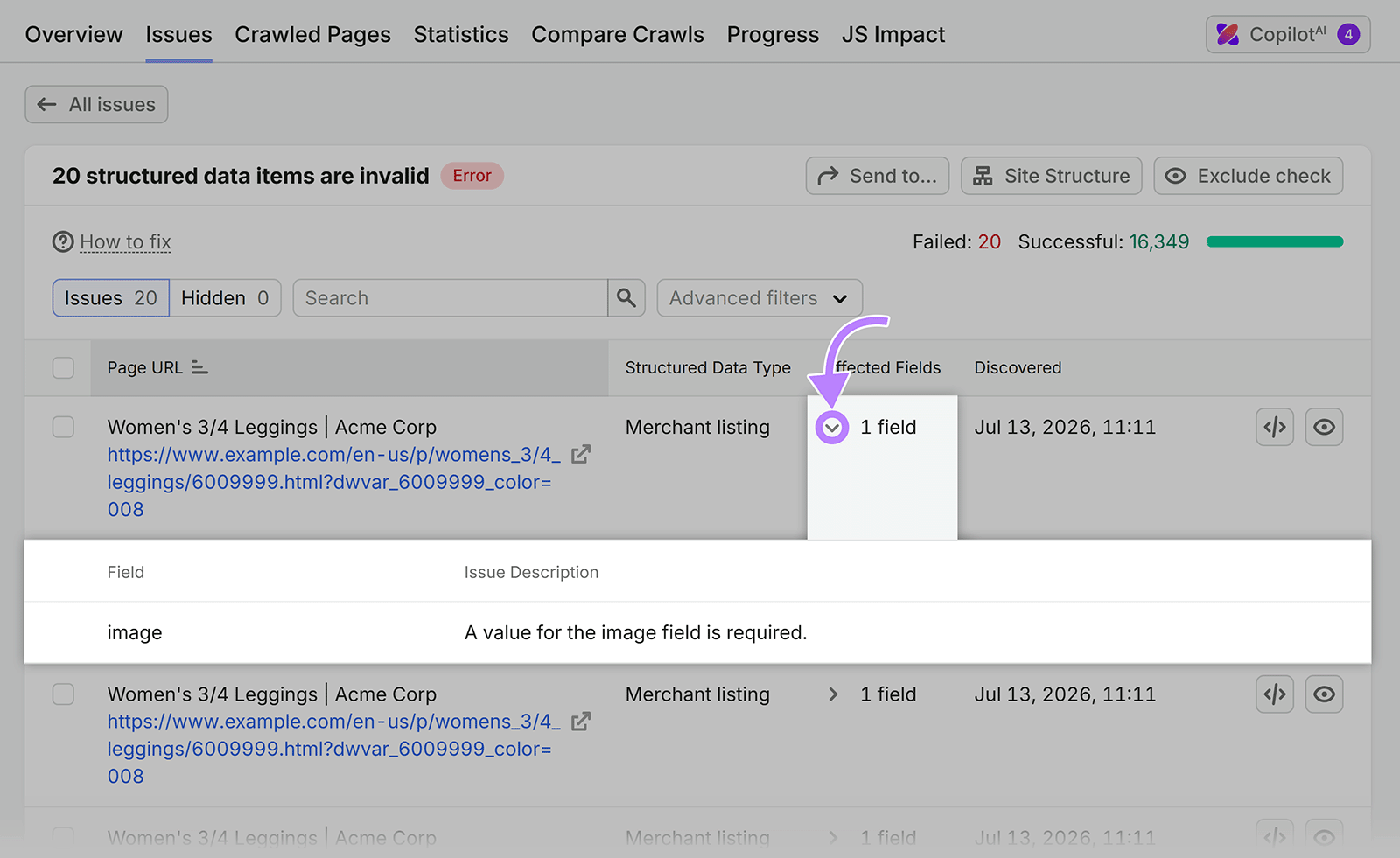Switch to the Progress tab
Screen dimensions: 1400x858
click(773, 34)
